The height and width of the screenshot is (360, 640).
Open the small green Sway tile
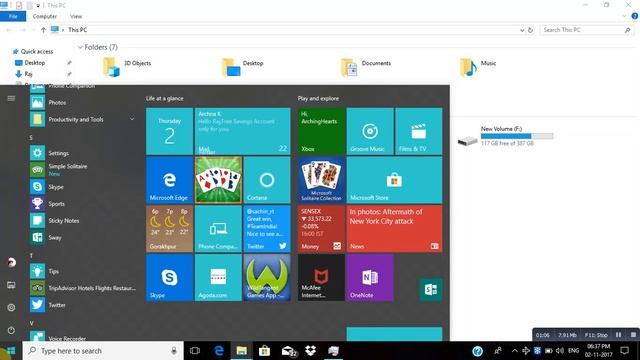tap(431, 289)
